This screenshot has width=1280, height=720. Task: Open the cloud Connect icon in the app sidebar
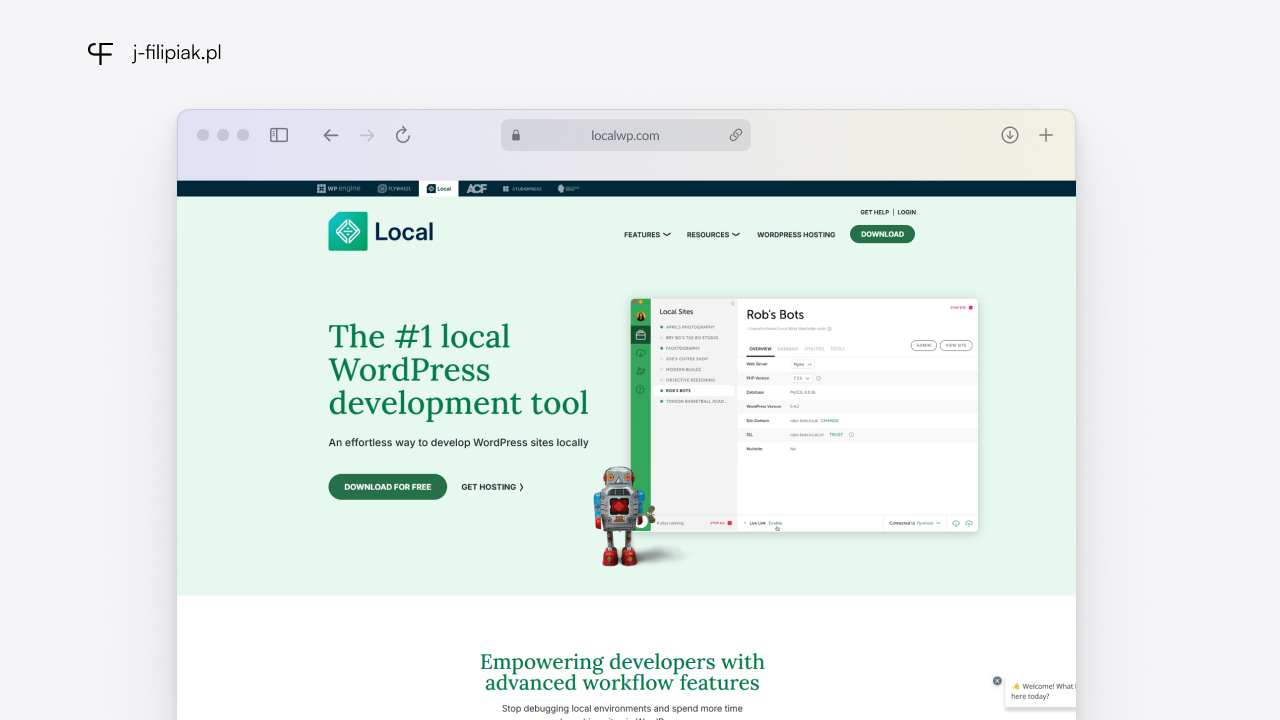pyautogui.click(x=641, y=353)
